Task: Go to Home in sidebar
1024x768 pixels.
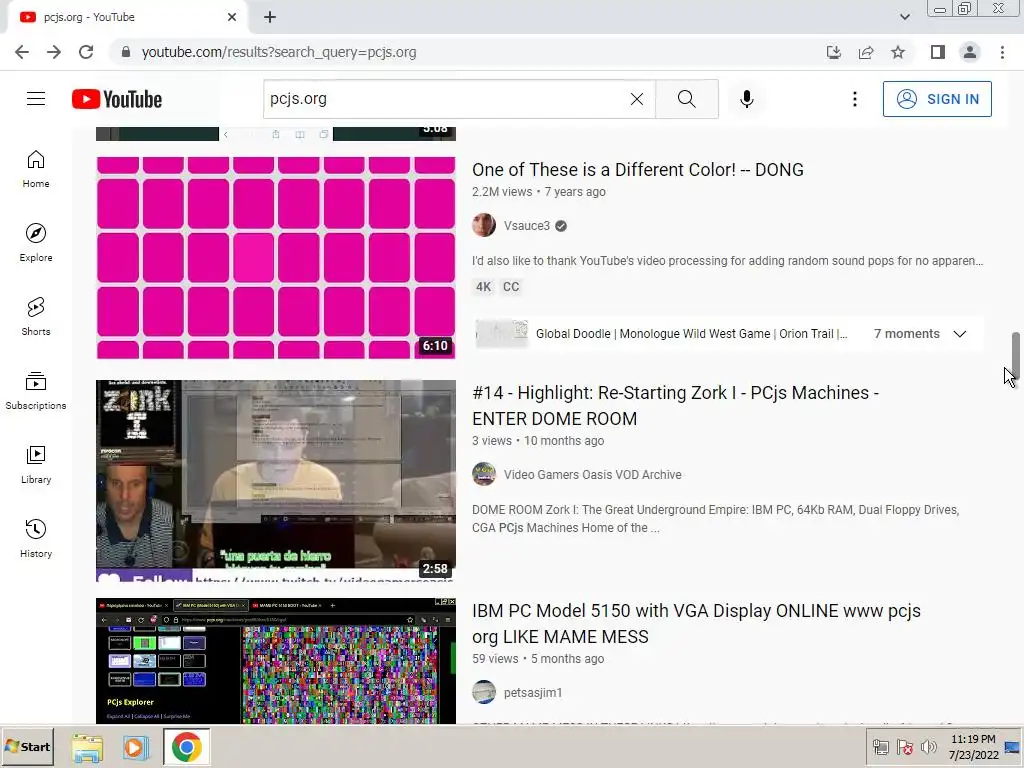Action: 36,168
